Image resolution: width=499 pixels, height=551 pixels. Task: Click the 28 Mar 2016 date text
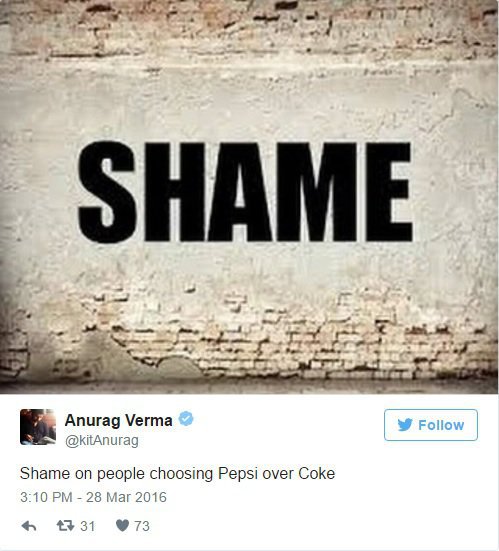pyautogui.click(x=127, y=497)
